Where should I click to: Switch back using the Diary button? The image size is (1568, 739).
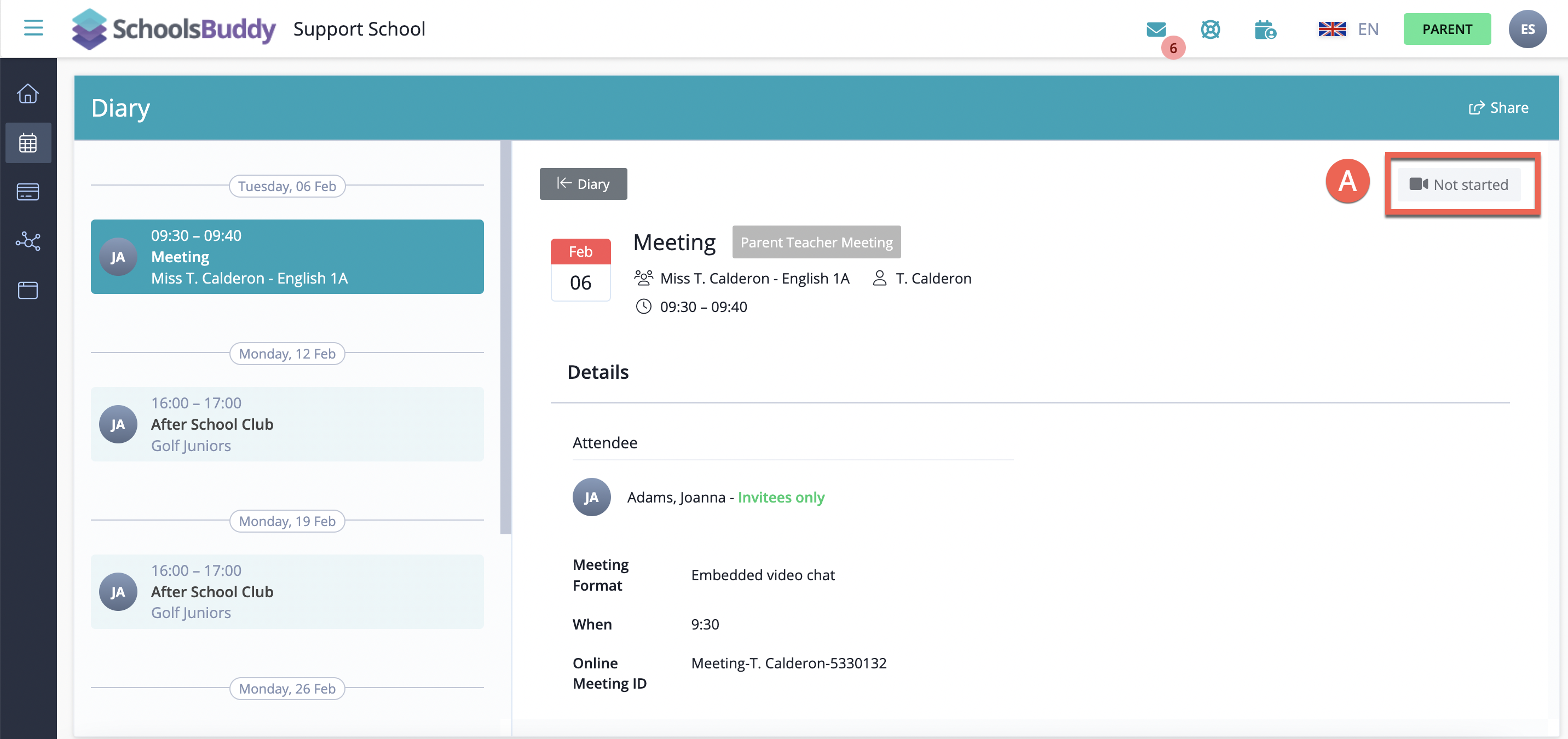583,183
